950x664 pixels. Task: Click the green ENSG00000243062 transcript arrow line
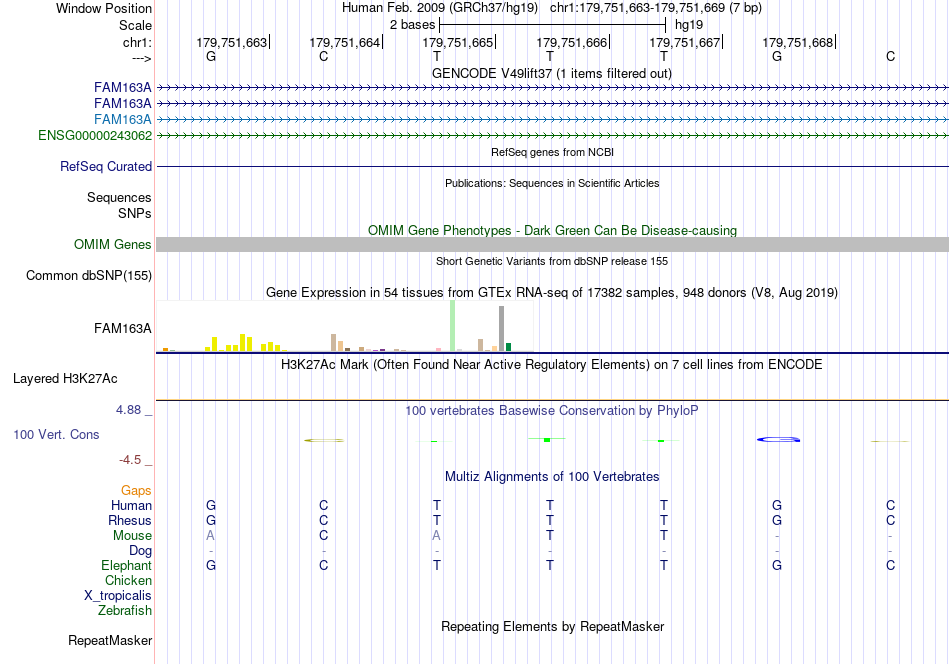click(553, 136)
